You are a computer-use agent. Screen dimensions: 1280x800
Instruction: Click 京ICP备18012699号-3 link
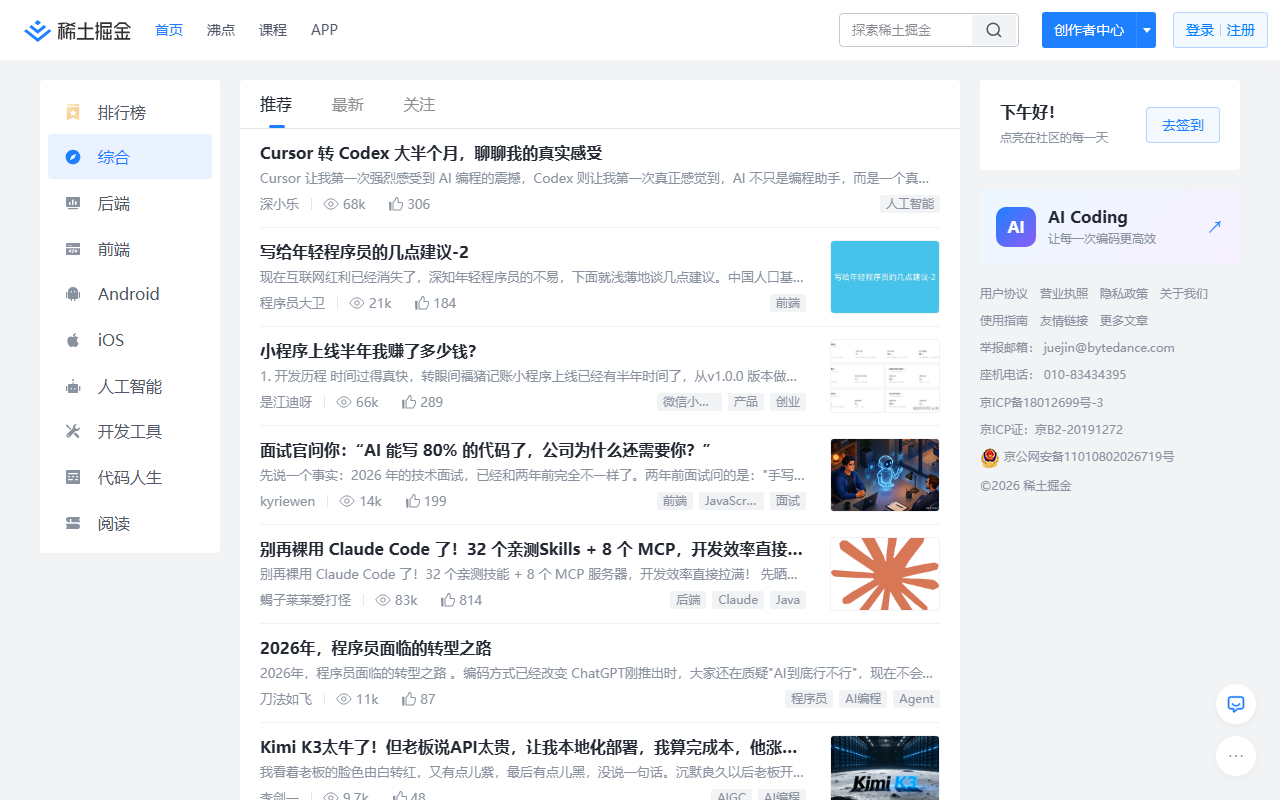coord(1041,402)
